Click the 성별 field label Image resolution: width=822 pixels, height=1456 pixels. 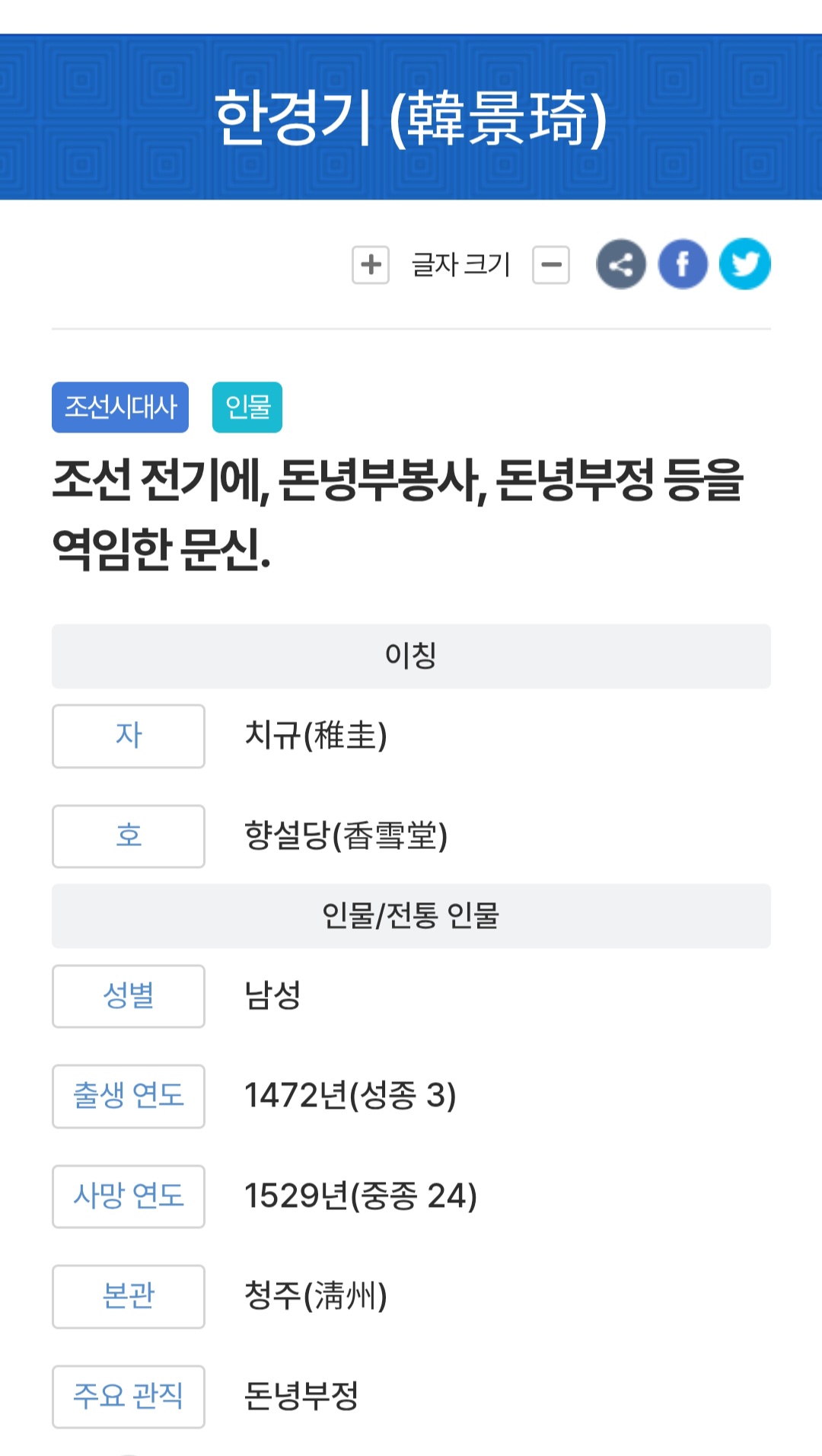(x=129, y=996)
